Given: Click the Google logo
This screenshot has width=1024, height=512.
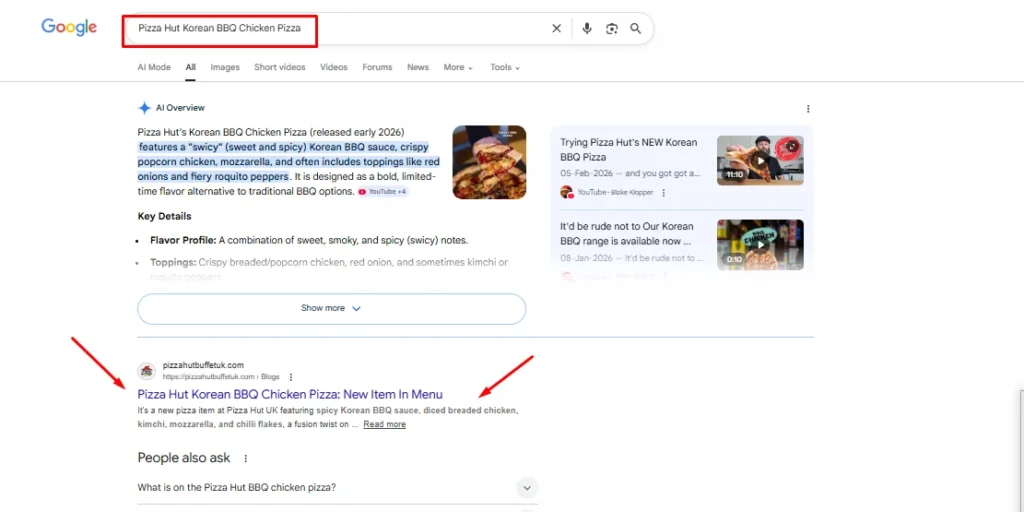Looking at the screenshot, I should 69,28.
